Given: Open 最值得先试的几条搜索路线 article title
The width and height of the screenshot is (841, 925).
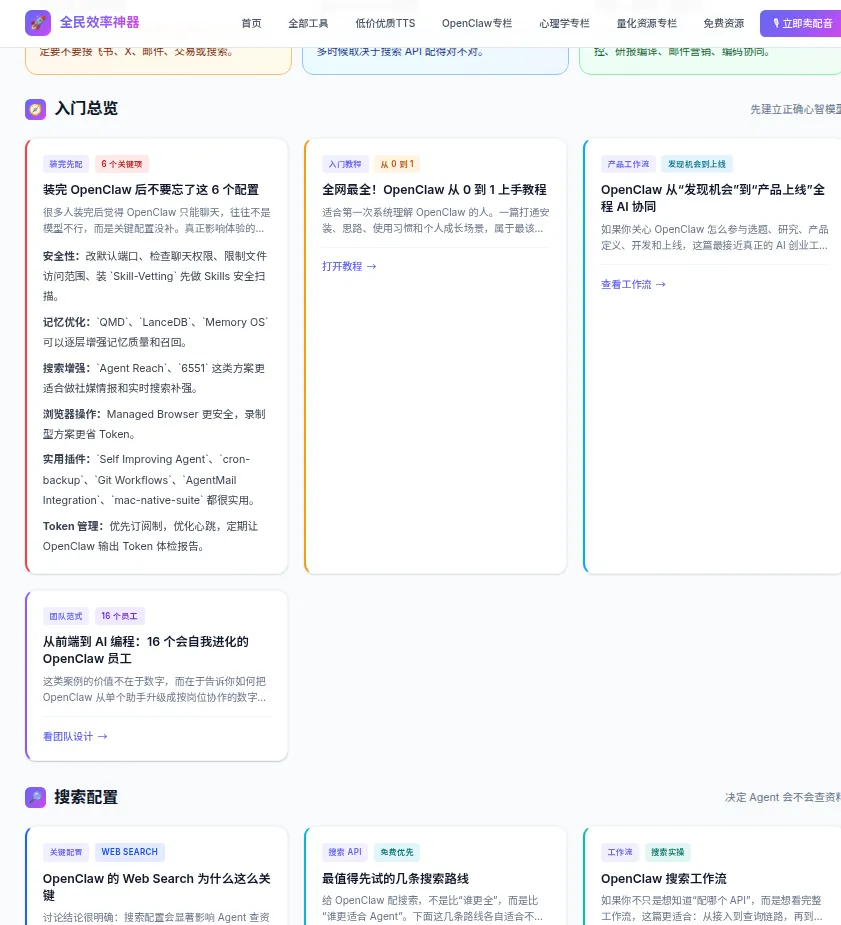Looking at the screenshot, I should click(395, 878).
